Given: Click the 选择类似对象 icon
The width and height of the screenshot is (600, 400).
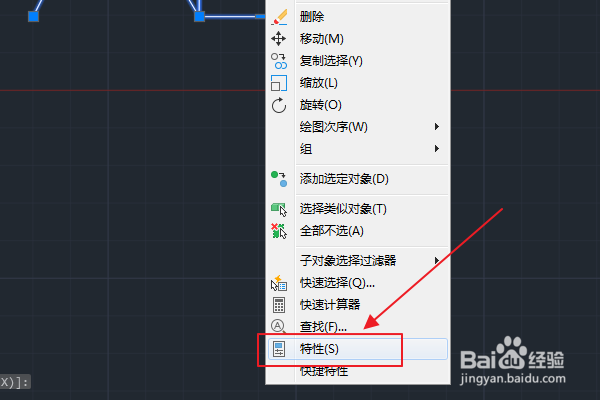Looking at the screenshot, I should click(279, 209).
